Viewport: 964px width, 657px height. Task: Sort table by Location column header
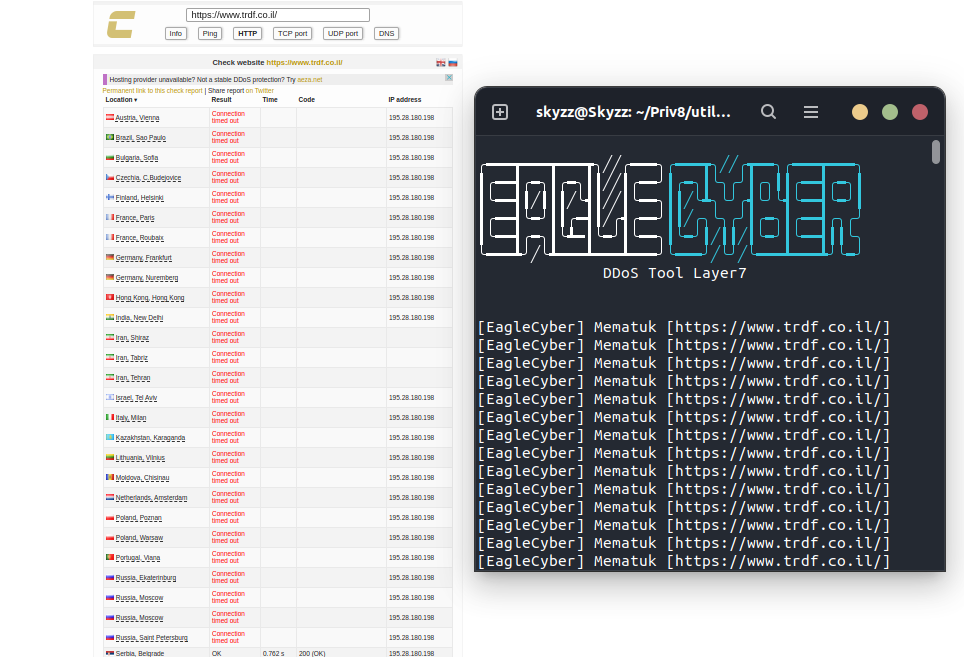click(x=121, y=100)
